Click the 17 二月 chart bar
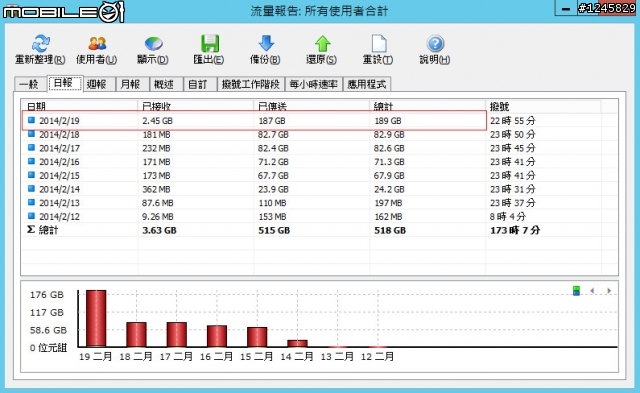This screenshot has height=393, width=640. [x=176, y=334]
